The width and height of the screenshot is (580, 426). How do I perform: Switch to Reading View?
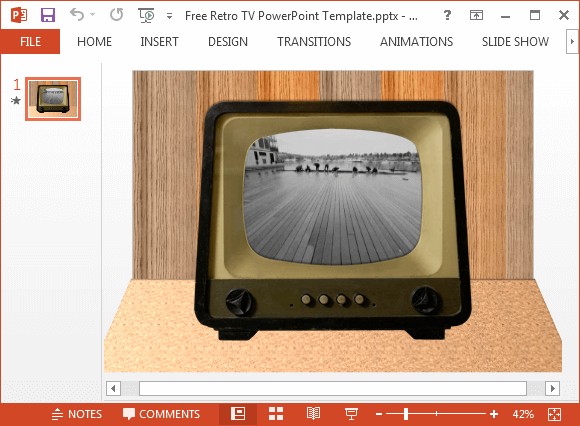[313, 414]
